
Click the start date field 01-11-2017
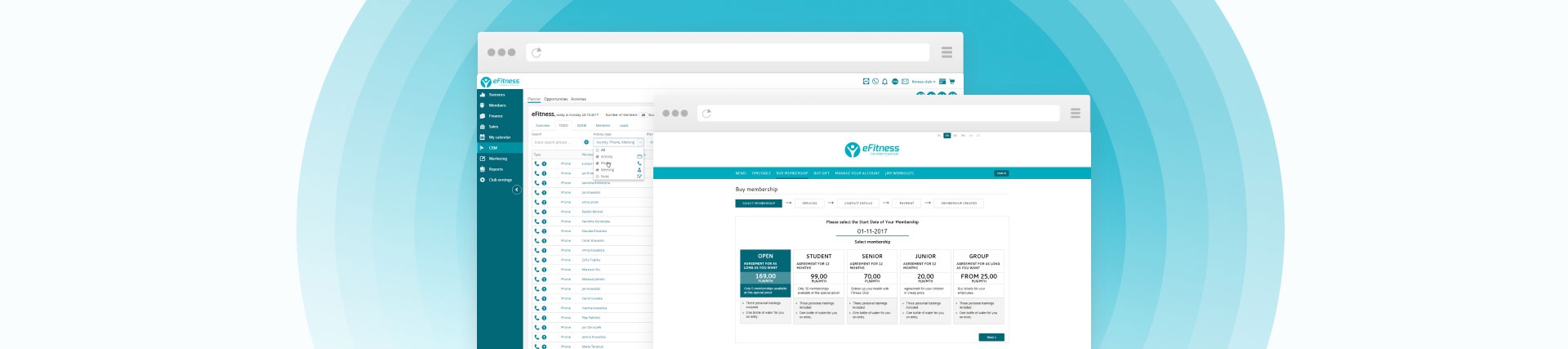(x=872, y=231)
